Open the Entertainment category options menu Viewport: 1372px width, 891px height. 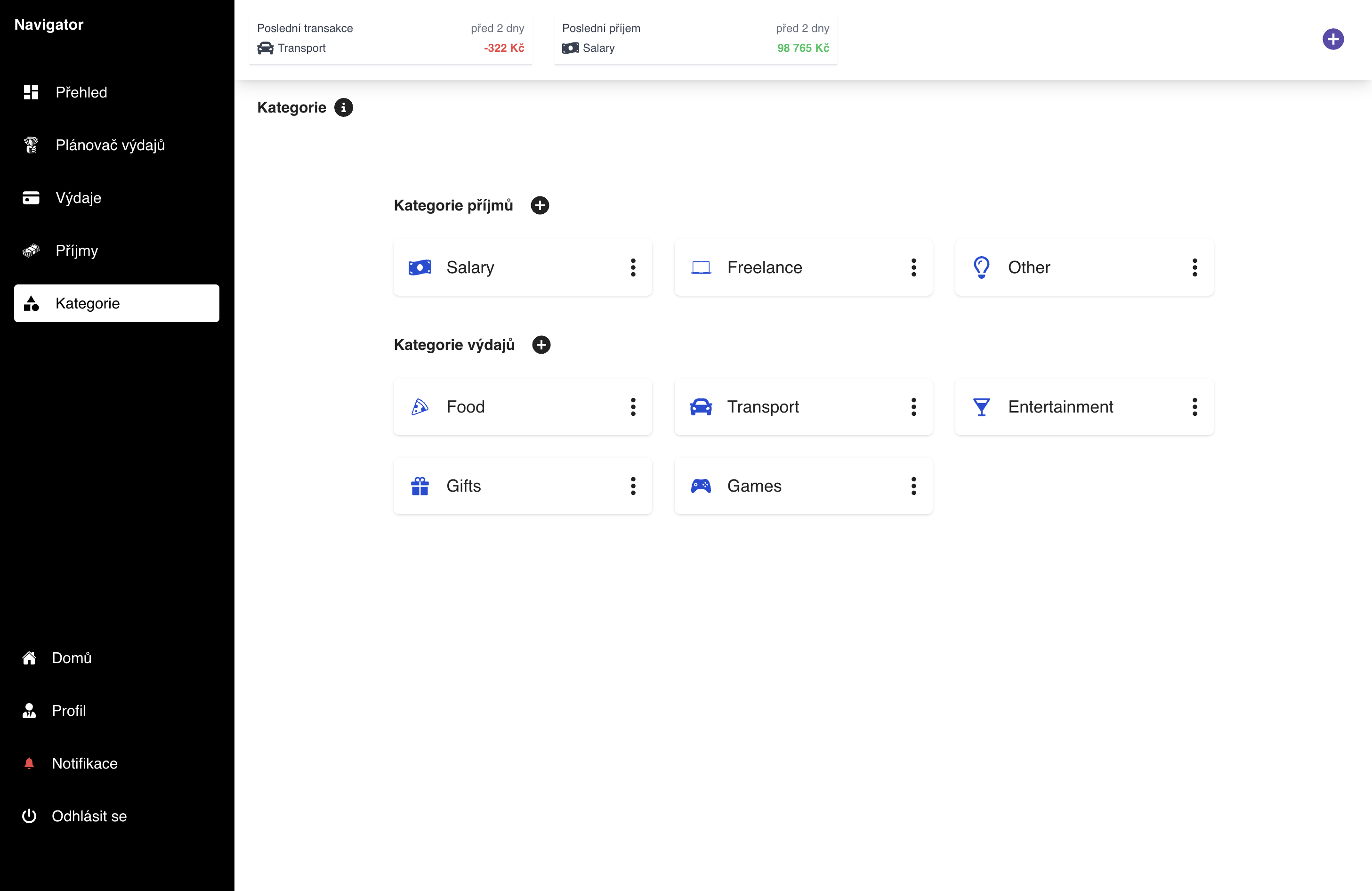tap(1194, 407)
